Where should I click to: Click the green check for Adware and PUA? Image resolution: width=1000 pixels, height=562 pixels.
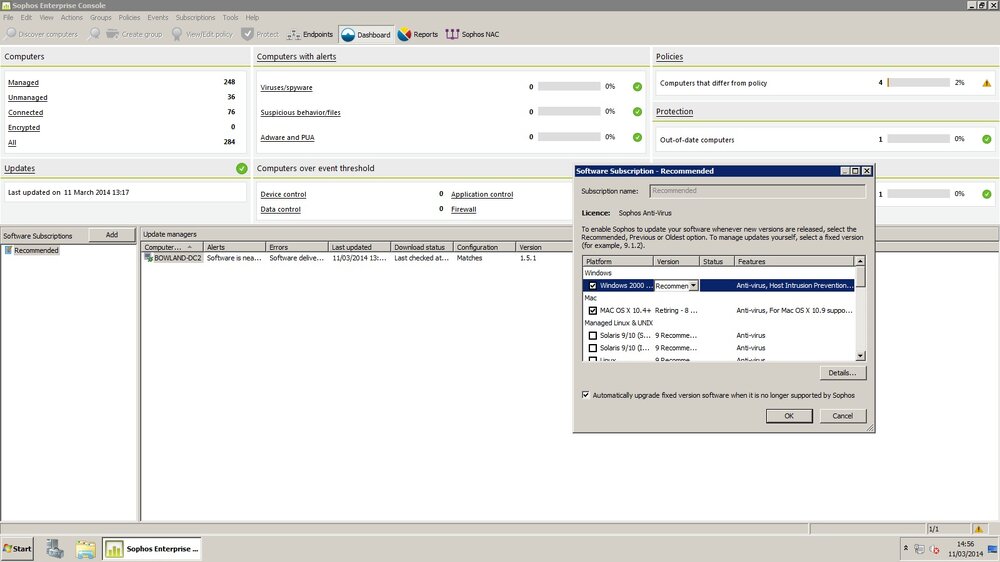click(x=637, y=137)
